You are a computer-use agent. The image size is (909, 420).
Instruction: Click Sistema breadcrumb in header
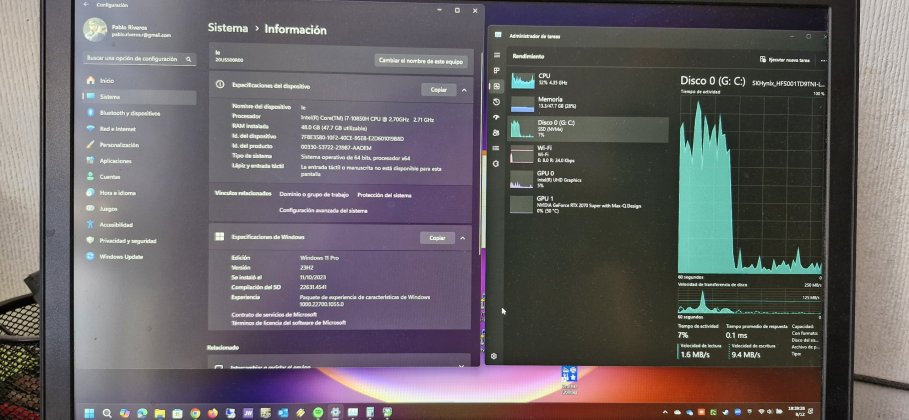(x=228, y=28)
